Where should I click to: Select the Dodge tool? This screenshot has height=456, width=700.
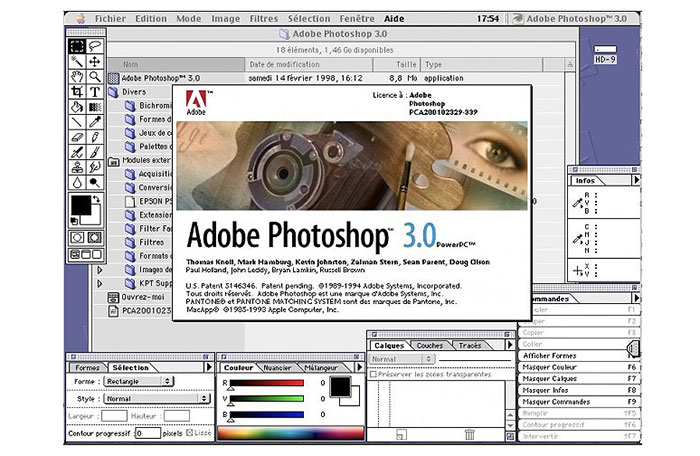(x=95, y=183)
